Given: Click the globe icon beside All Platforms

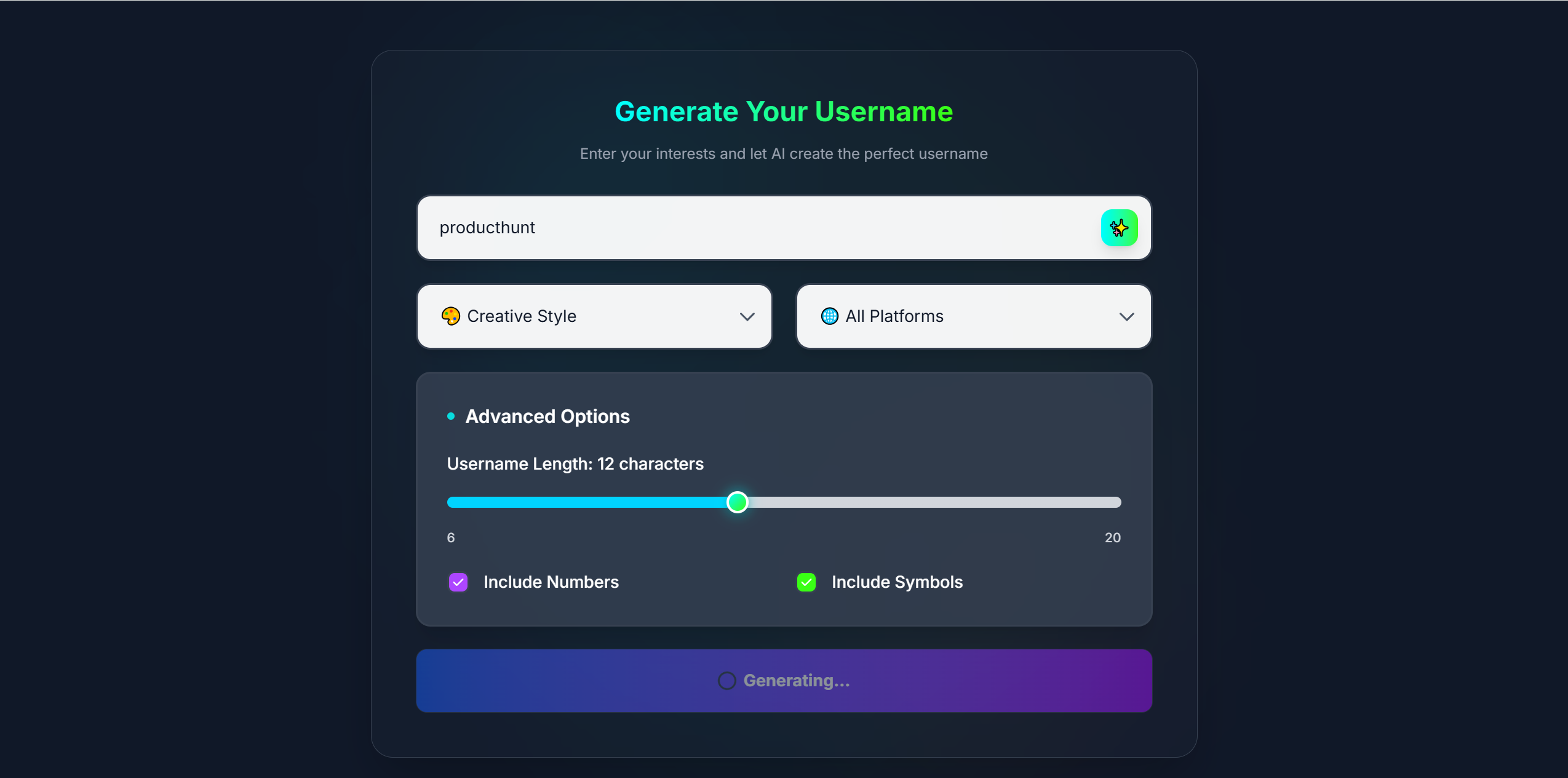Looking at the screenshot, I should pyautogui.click(x=829, y=316).
